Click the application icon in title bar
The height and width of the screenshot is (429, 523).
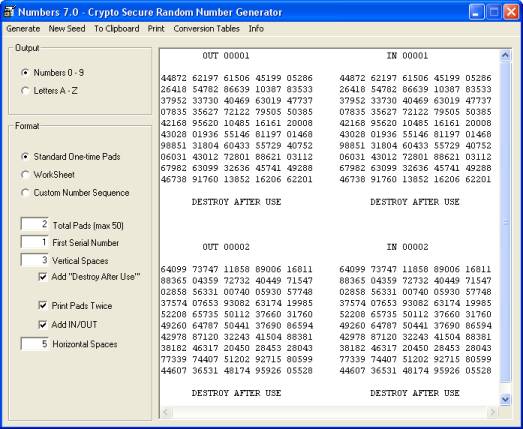9,11
